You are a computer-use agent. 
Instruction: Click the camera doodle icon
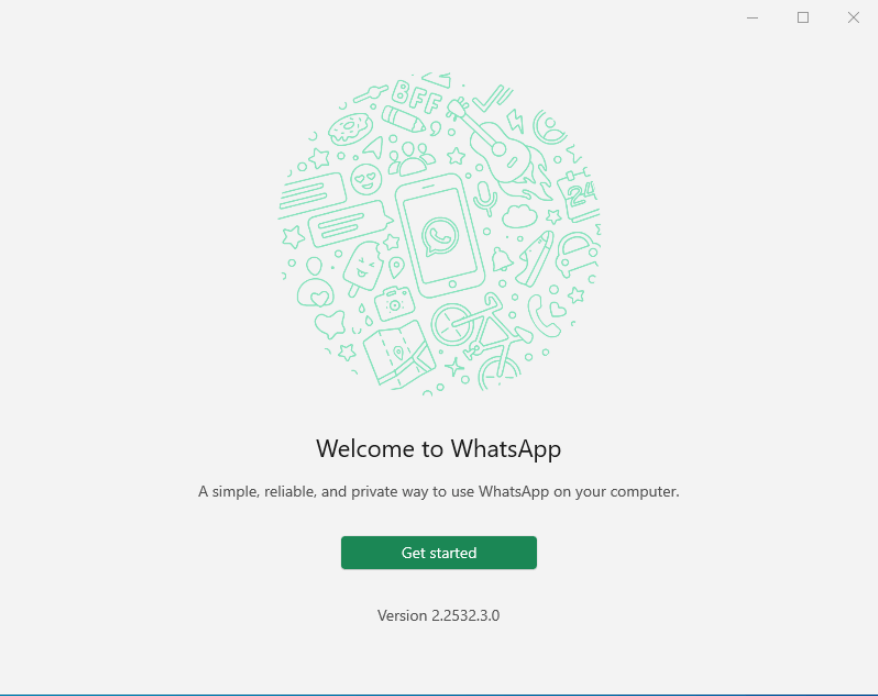(394, 303)
